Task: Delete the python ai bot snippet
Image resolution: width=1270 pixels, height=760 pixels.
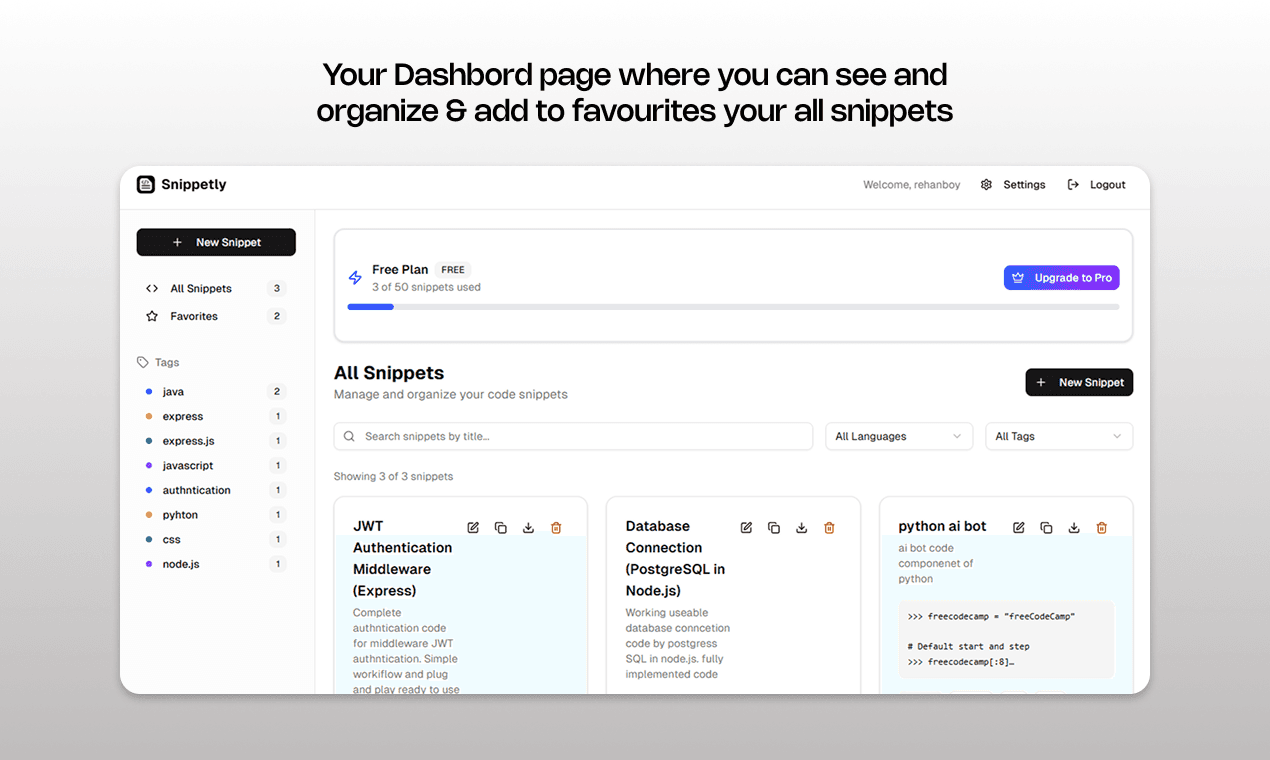Action: 1101,528
